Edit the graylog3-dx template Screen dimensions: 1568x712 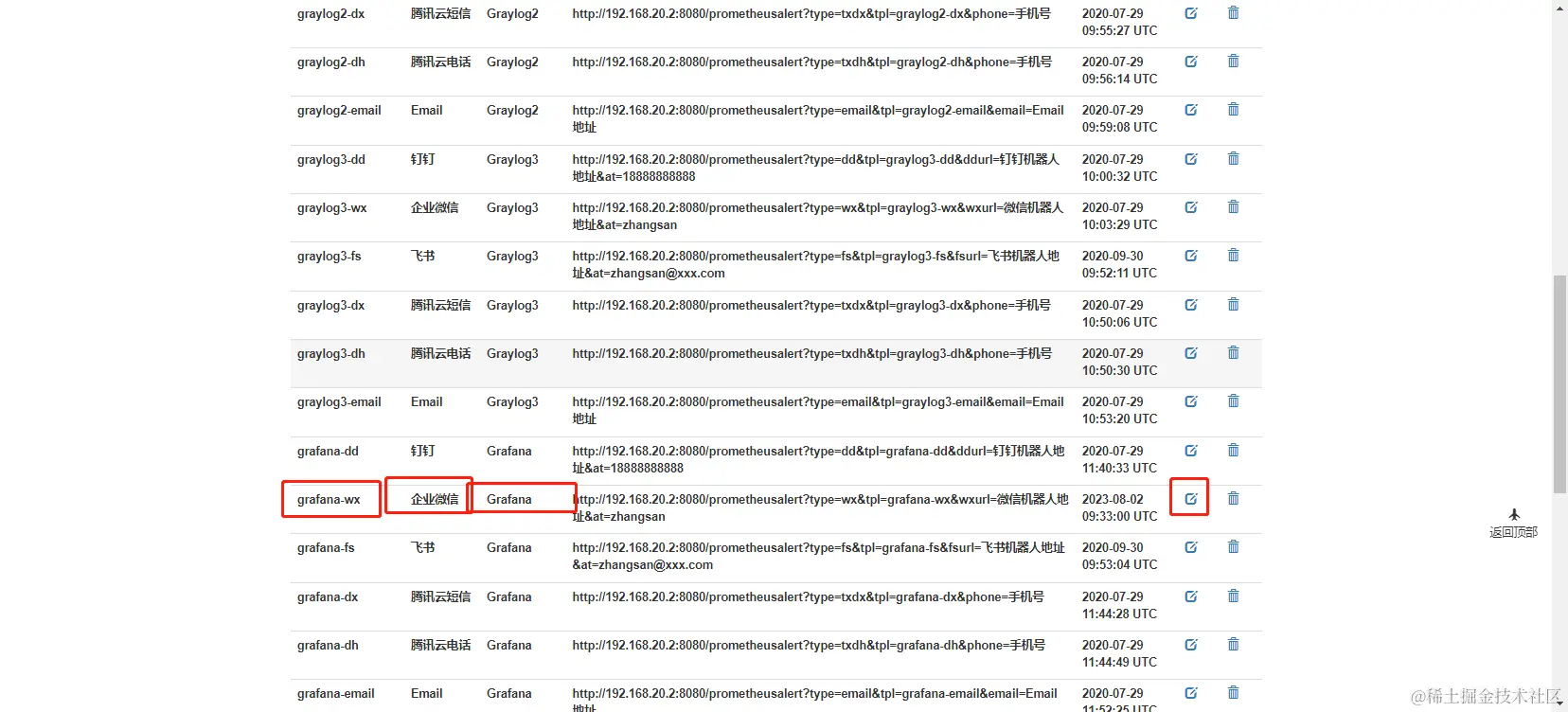[x=1191, y=305]
